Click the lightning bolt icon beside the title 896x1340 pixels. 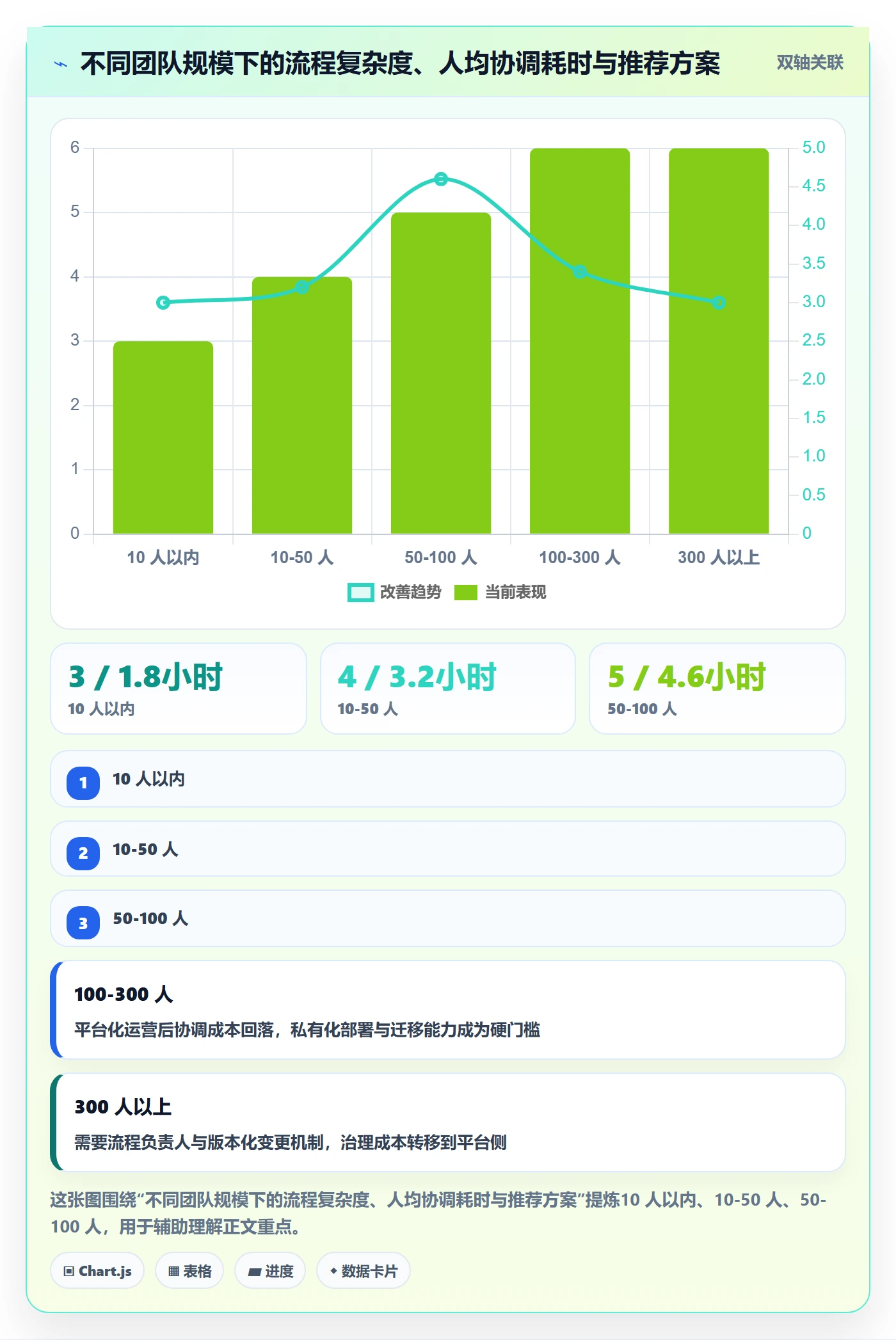point(61,64)
